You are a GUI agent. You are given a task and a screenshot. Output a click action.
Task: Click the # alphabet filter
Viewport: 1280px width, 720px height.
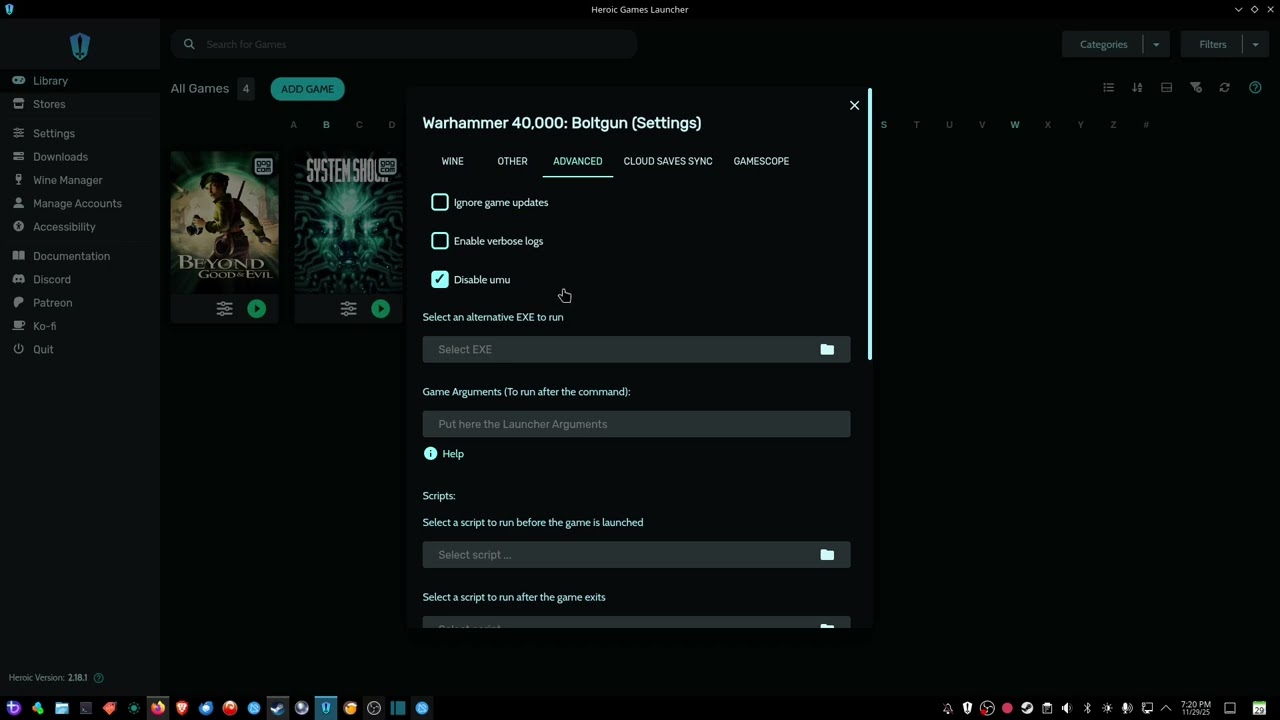coord(1146,125)
